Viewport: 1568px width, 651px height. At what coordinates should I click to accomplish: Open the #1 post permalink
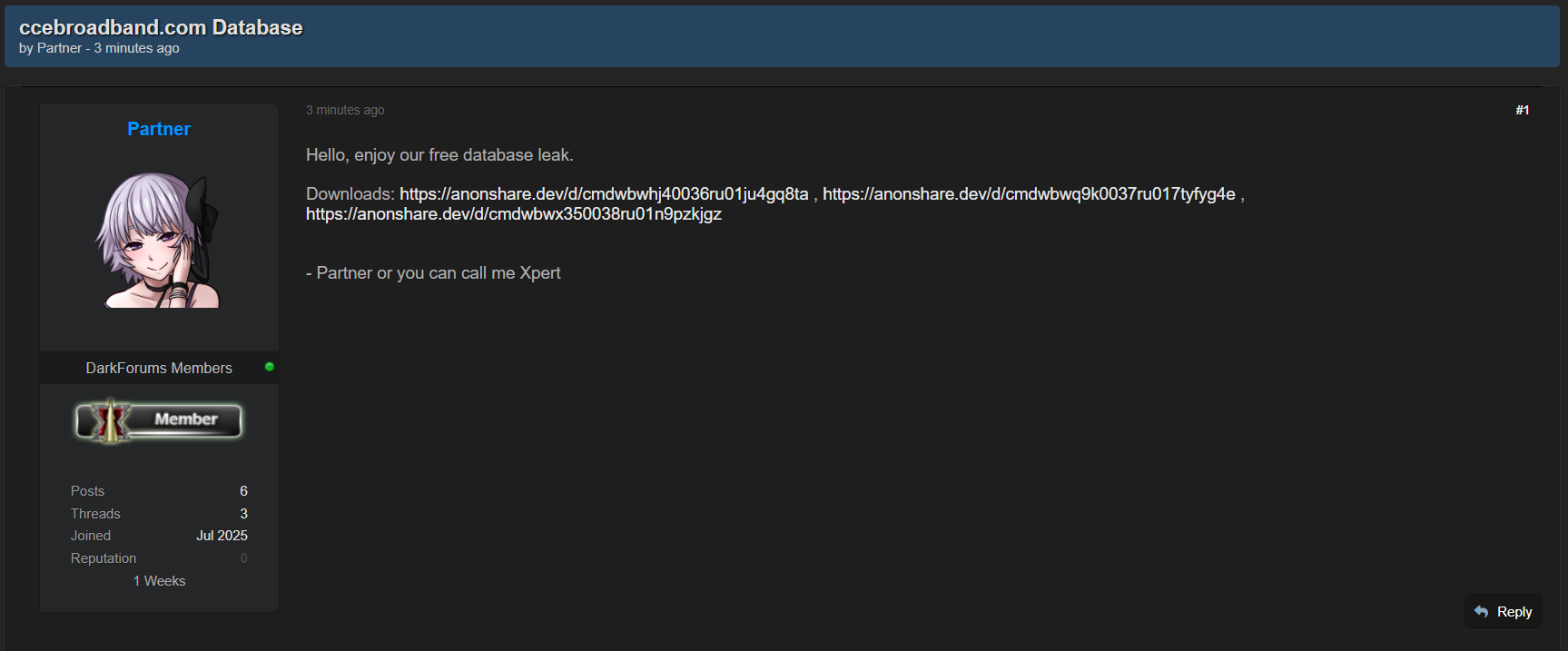pos(1522,110)
